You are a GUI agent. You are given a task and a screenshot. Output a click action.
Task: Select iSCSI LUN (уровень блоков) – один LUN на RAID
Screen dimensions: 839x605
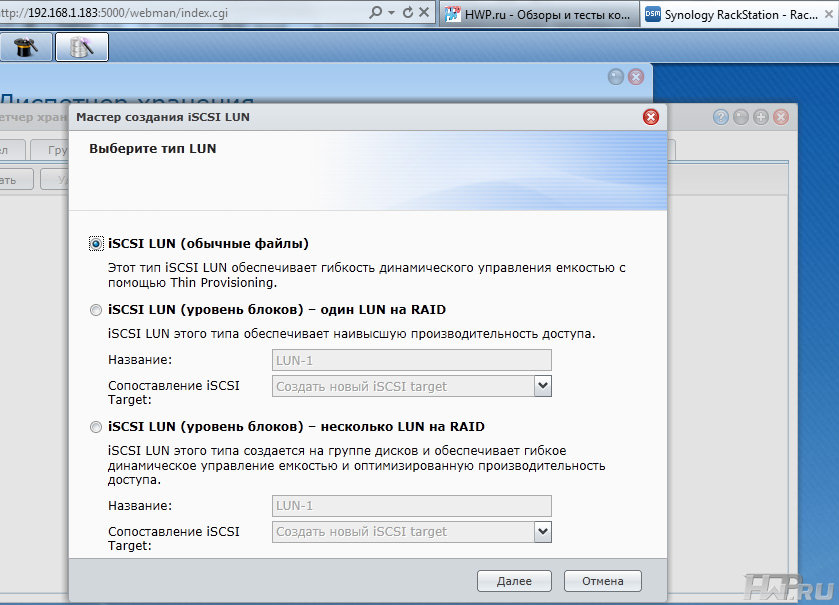click(x=95, y=311)
